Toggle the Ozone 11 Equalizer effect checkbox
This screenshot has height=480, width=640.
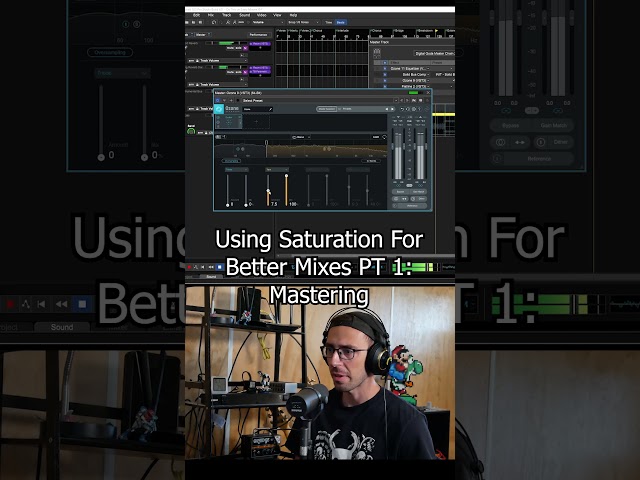384,69
